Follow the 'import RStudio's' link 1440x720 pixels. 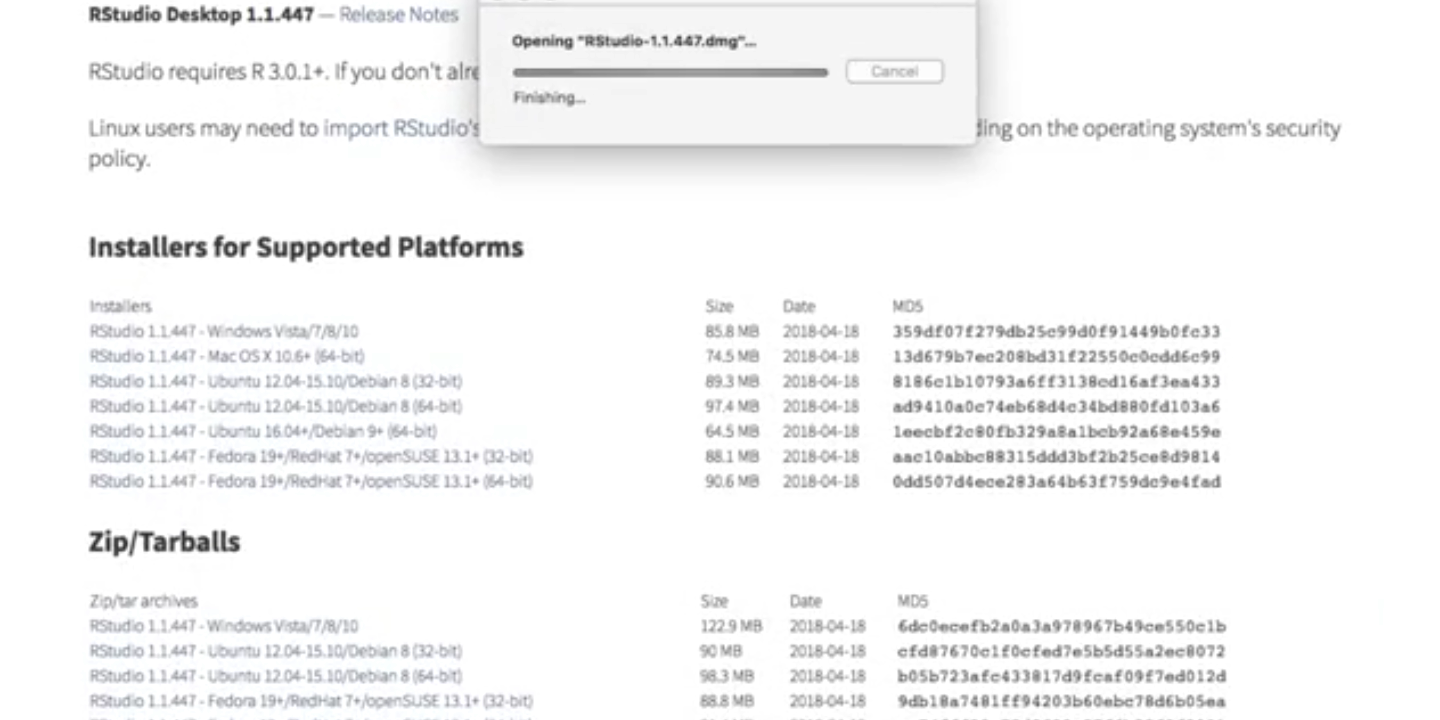pos(402,128)
